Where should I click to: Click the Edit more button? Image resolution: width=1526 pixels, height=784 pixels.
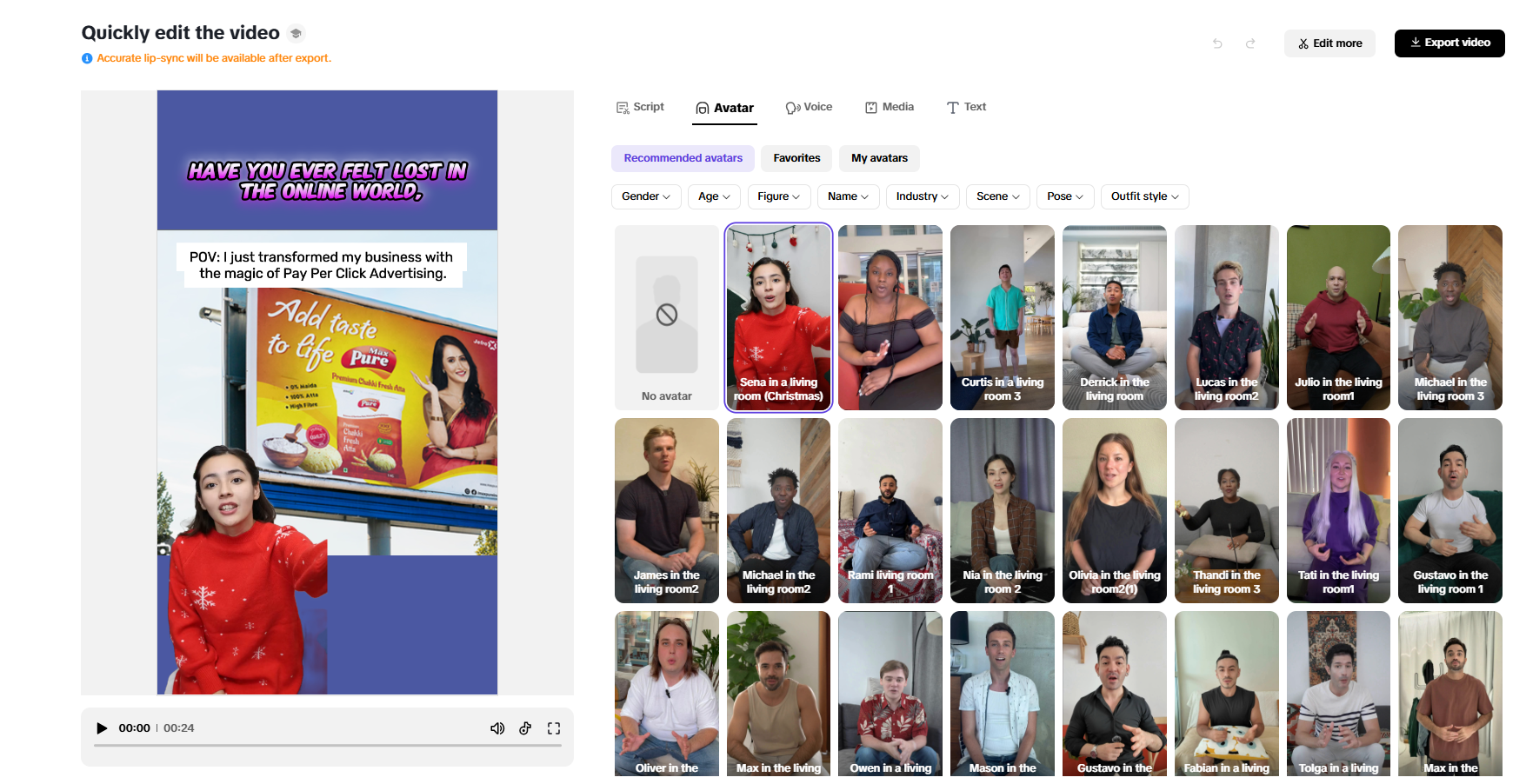(x=1329, y=43)
